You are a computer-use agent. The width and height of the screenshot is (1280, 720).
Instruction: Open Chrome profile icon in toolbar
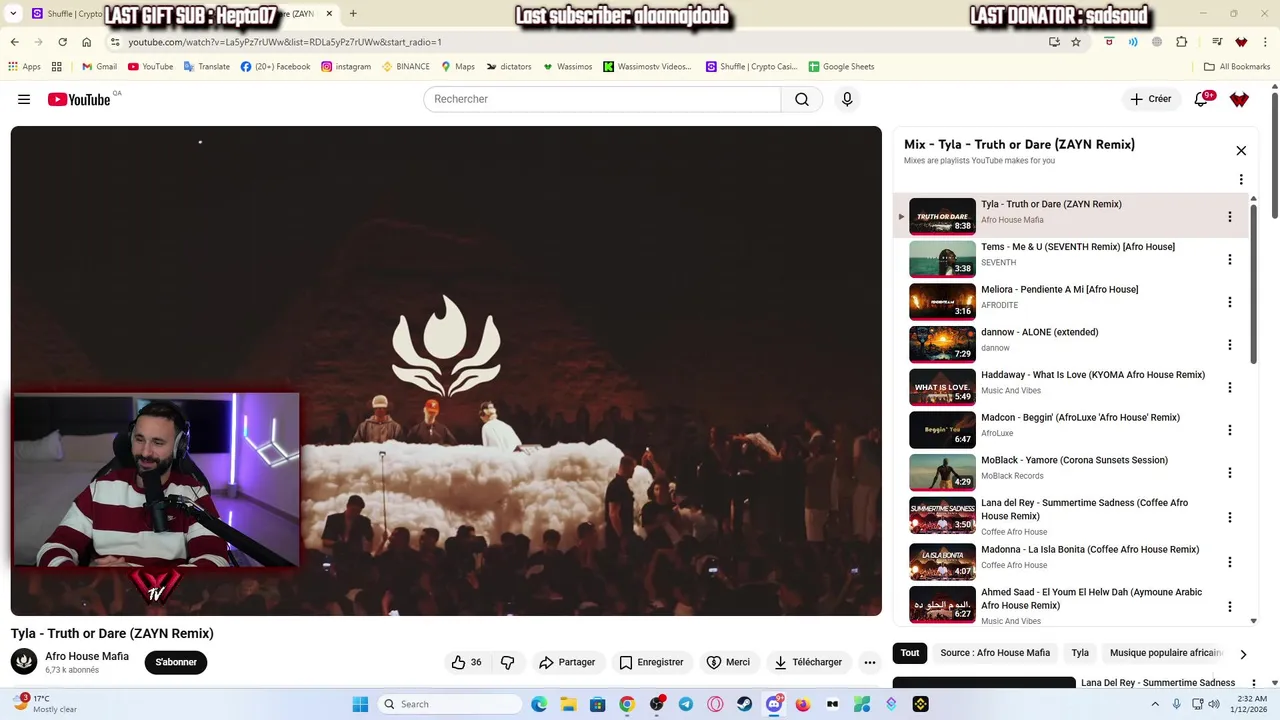(x=1241, y=42)
